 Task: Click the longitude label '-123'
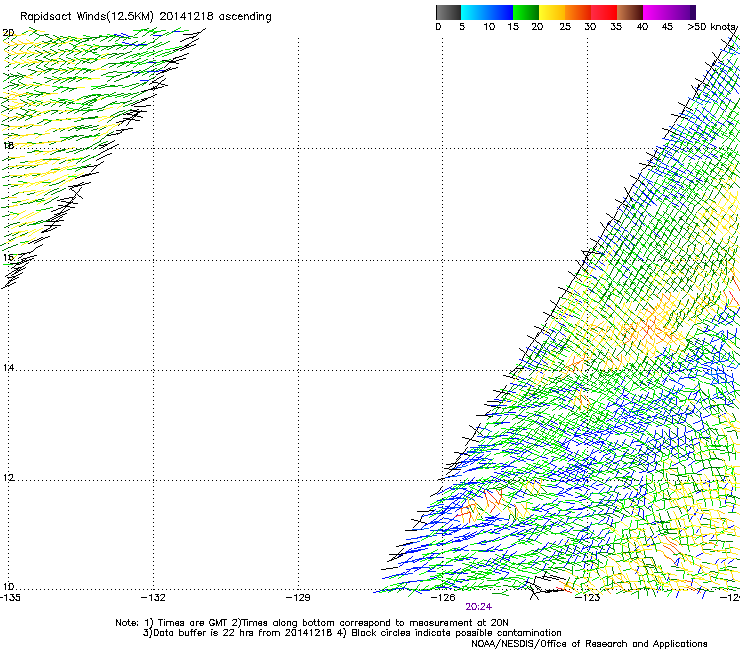pos(588,598)
